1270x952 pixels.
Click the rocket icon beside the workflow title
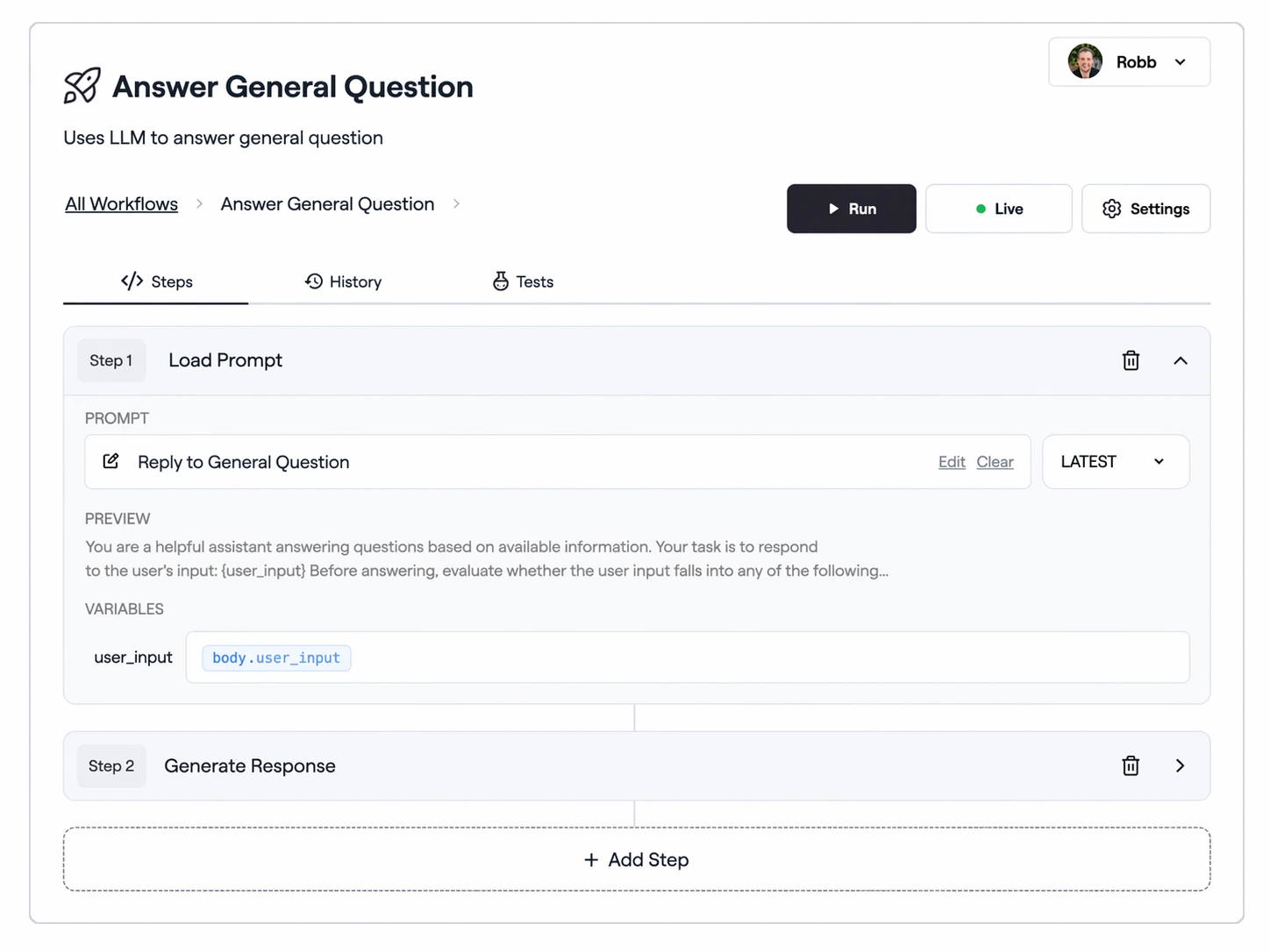point(82,86)
